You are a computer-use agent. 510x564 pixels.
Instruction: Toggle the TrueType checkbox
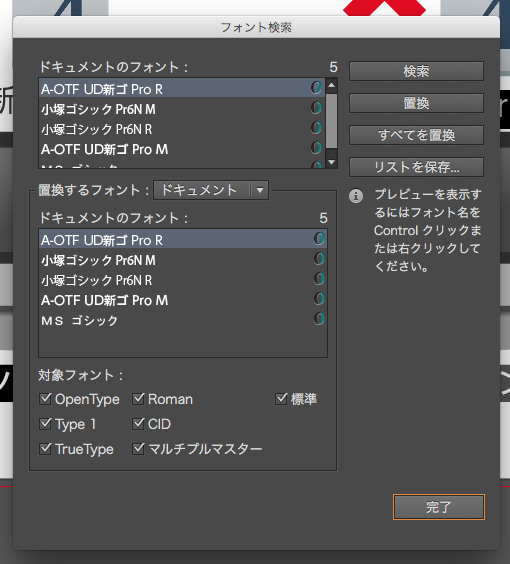(45, 449)
